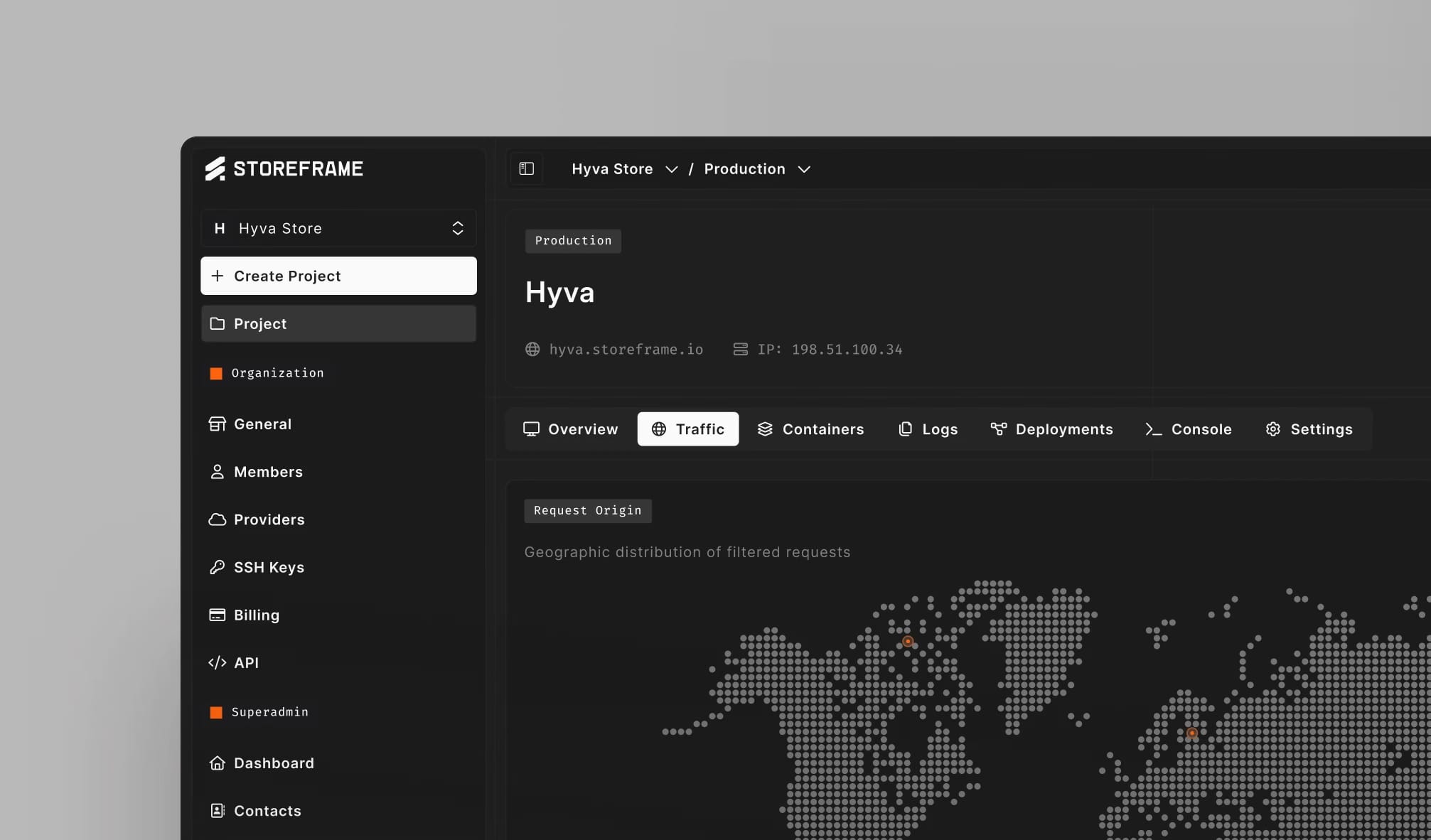Image resolution: width=1431 pixels, height=840 pixels.
Task: Open the hyva.storeframe.io domain link
Action: tap(626, 349)
